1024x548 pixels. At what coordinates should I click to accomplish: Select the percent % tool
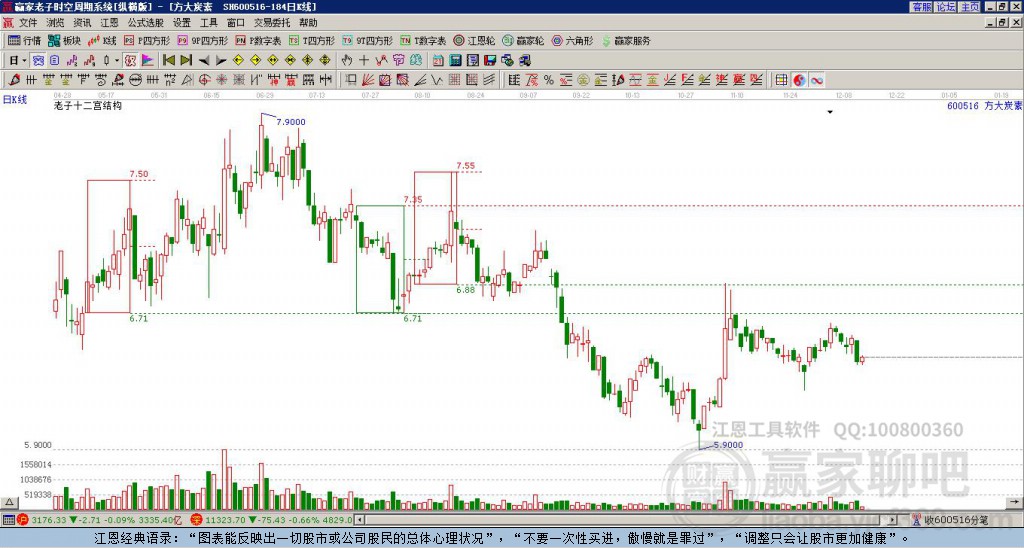549,80
